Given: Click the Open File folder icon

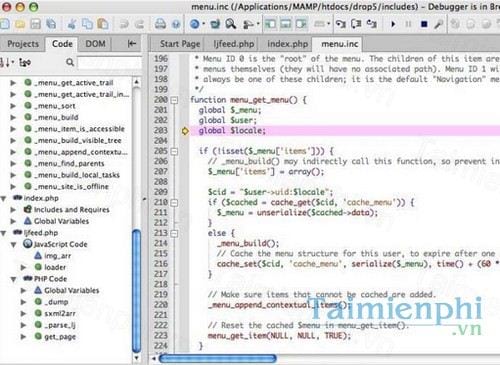Looking at the screenshot, I should click(x=20, y=24).
